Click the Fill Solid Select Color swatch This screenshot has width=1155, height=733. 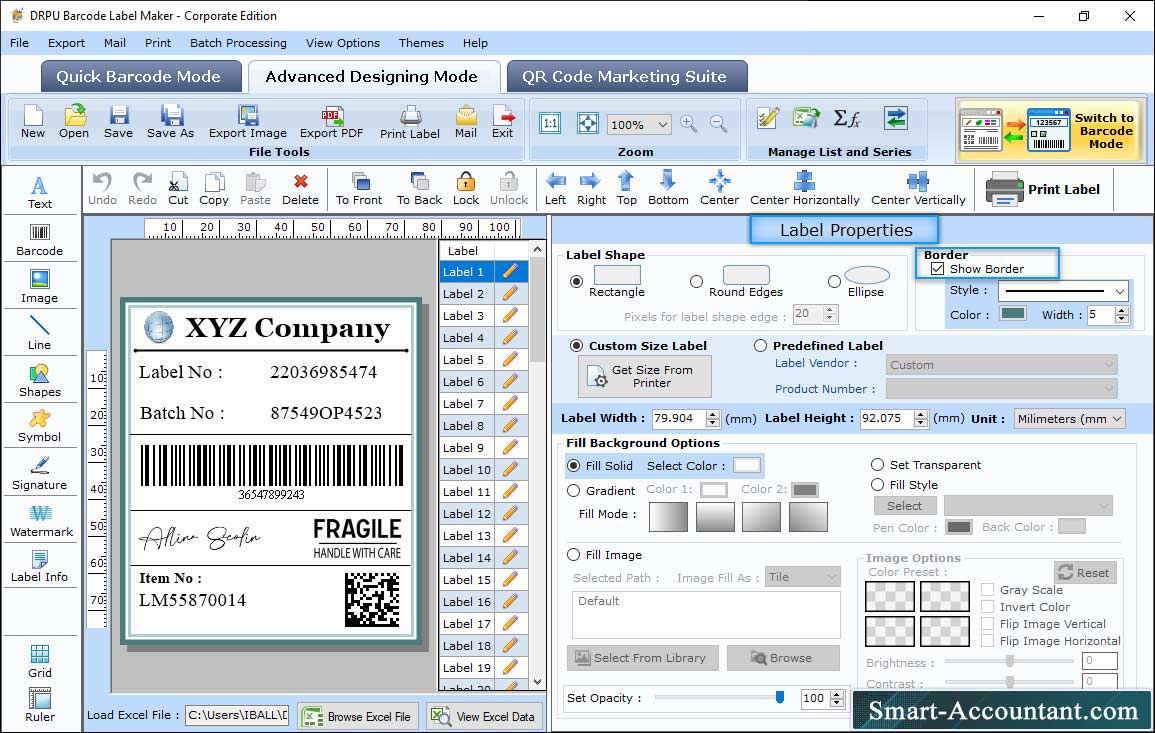tap(746, 465)
